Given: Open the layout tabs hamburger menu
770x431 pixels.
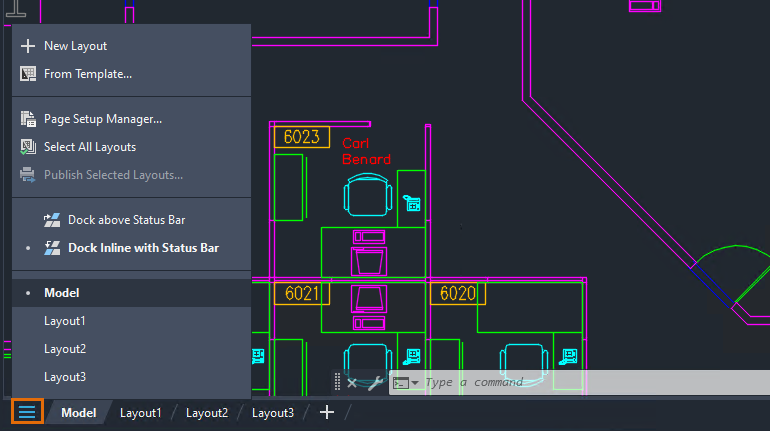Looking at the screenshot, I should (27, 411).
